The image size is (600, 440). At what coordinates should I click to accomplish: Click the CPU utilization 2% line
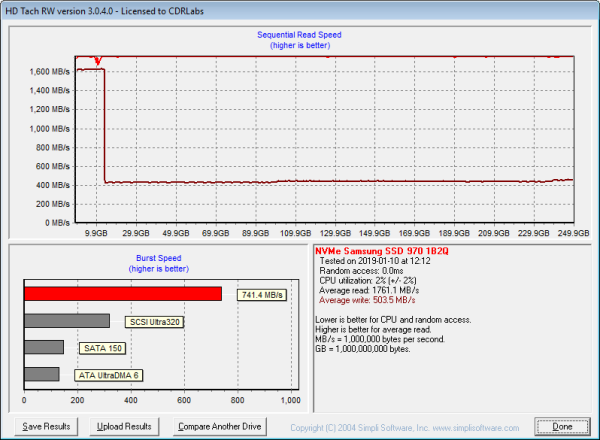point(368,280)
